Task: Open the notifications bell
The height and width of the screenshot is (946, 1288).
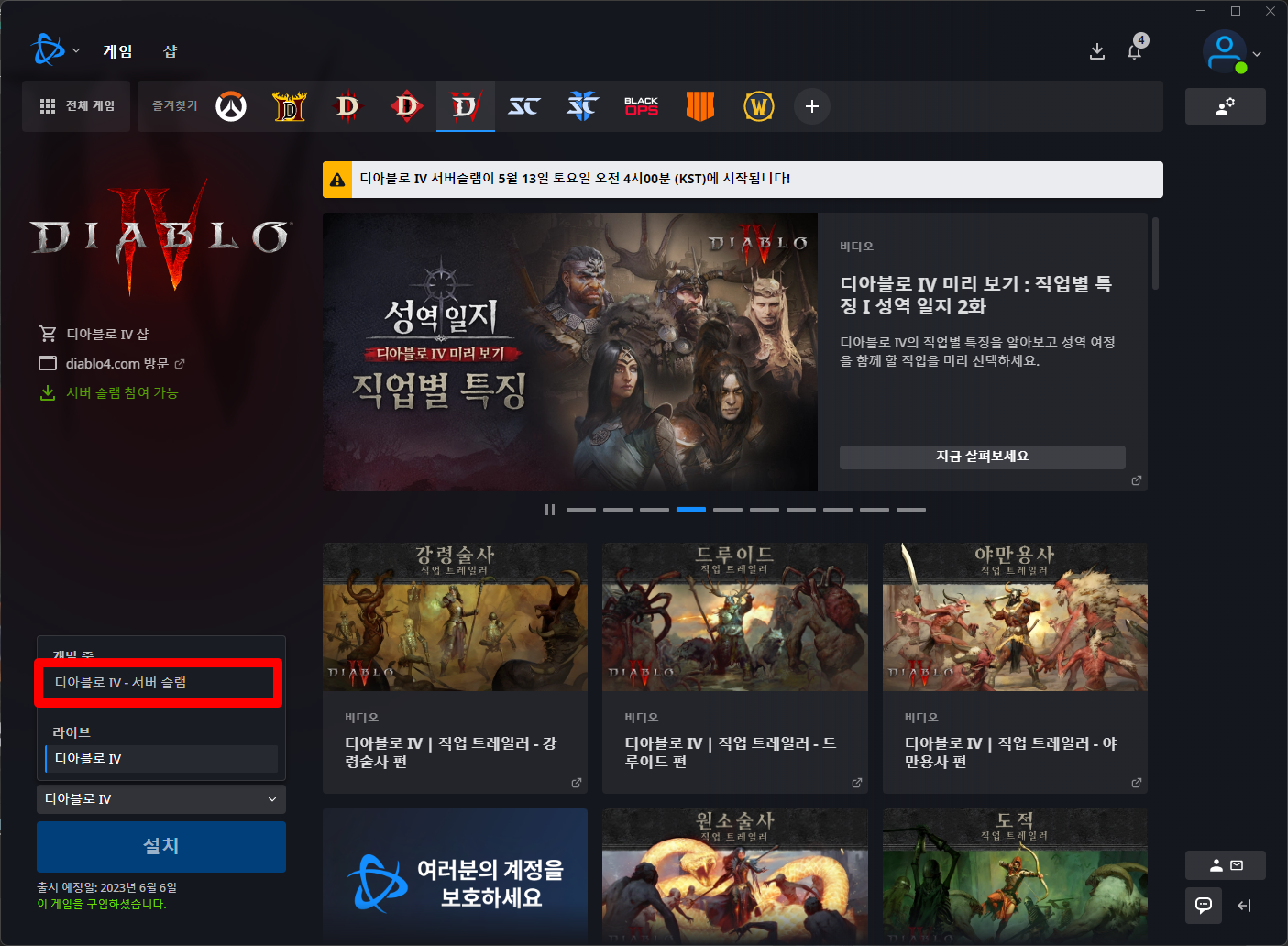Action: point(1135,50)
